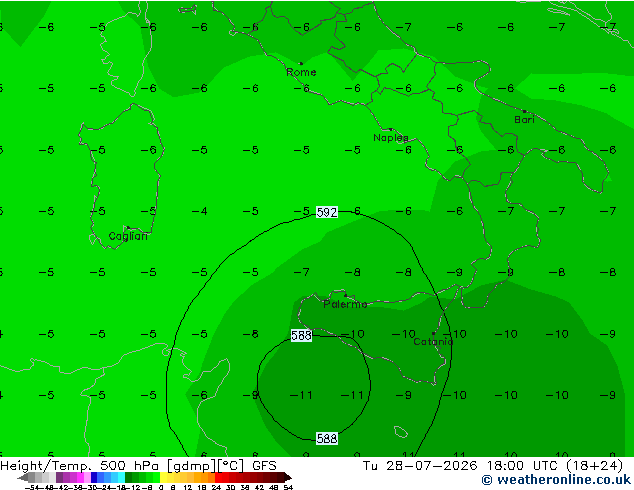The width and height of the screenshot is (634, 490).
Task: Select the bottom 588 contour label
Action: tap(326, 439)
